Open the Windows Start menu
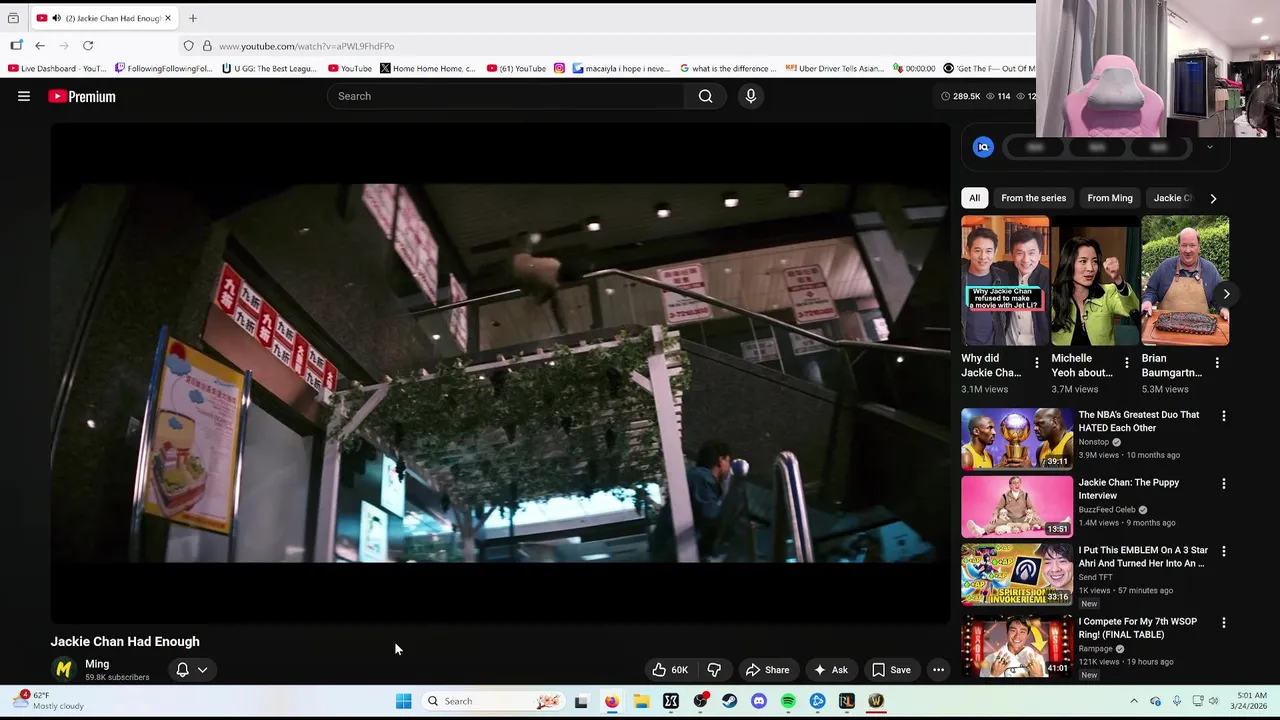1280x720 pixels. click(x=403, y=701)
